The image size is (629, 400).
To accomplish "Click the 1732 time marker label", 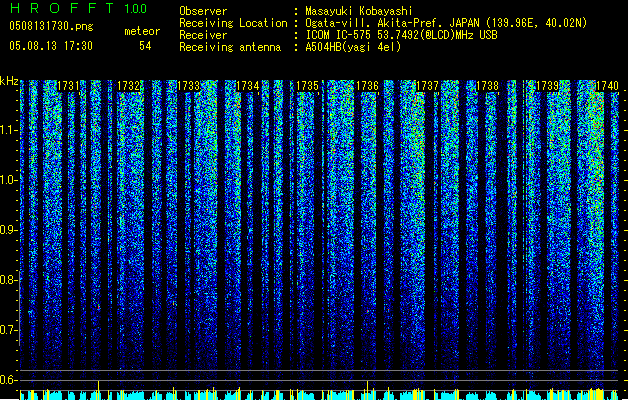I will [128, 86].
